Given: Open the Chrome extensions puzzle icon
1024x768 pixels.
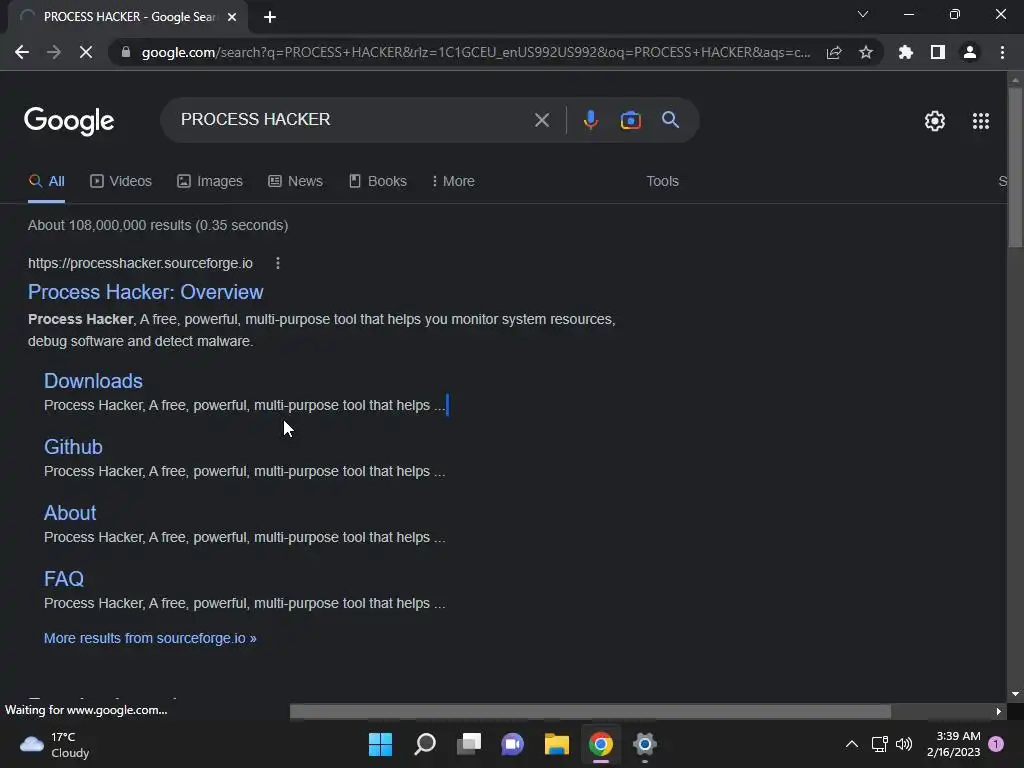Looking at the screenshot, I should click(x=906, y=52).
